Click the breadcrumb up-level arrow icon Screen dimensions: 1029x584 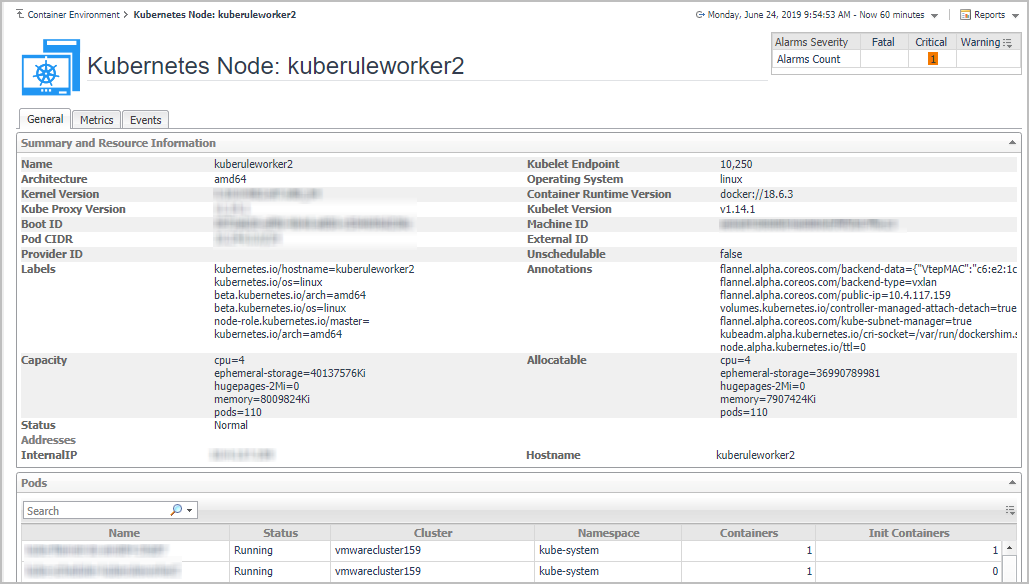tap(20, 15)
